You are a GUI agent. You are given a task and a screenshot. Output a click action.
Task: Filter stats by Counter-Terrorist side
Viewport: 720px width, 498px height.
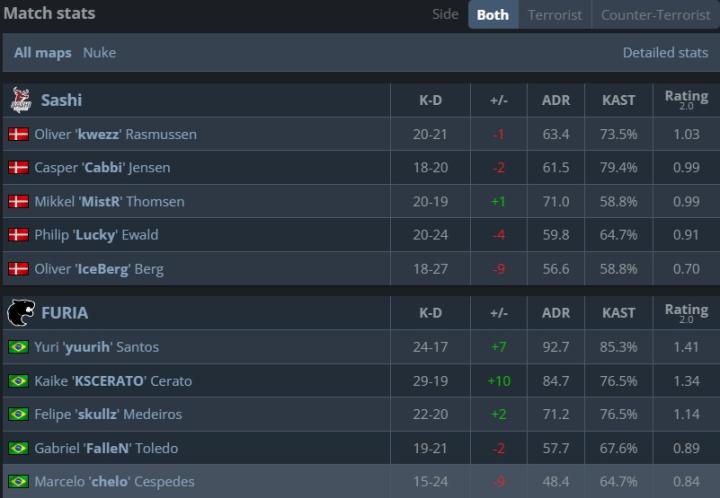coord(655,15)
